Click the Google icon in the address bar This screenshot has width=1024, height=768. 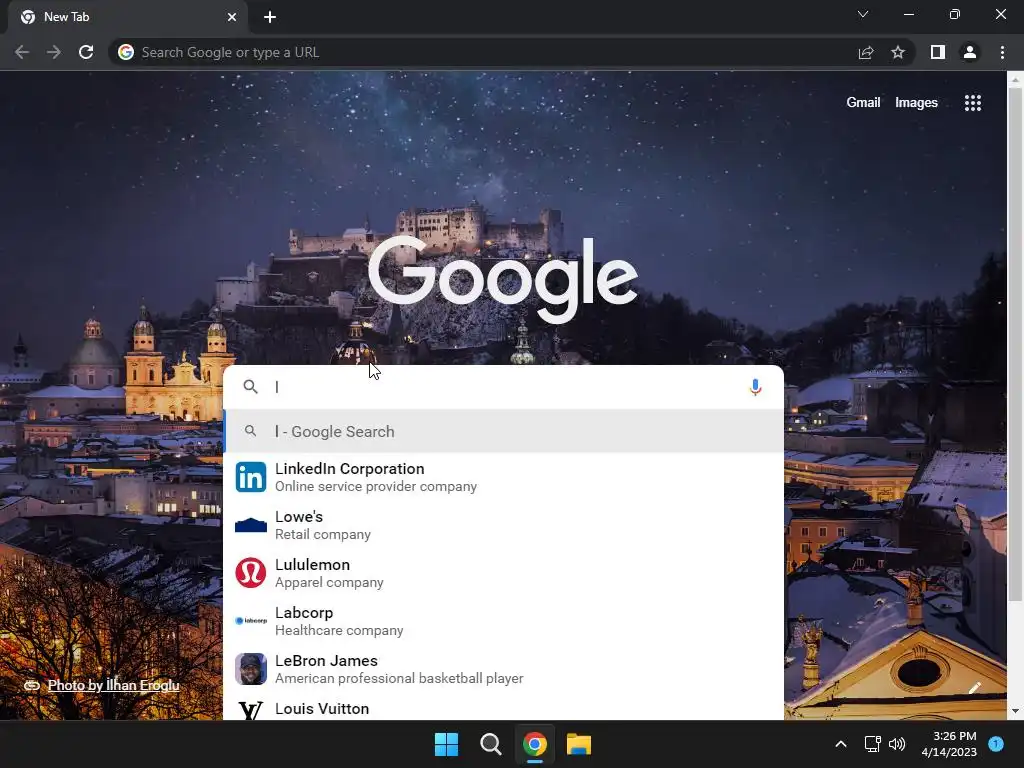click(x=126, y=52)
